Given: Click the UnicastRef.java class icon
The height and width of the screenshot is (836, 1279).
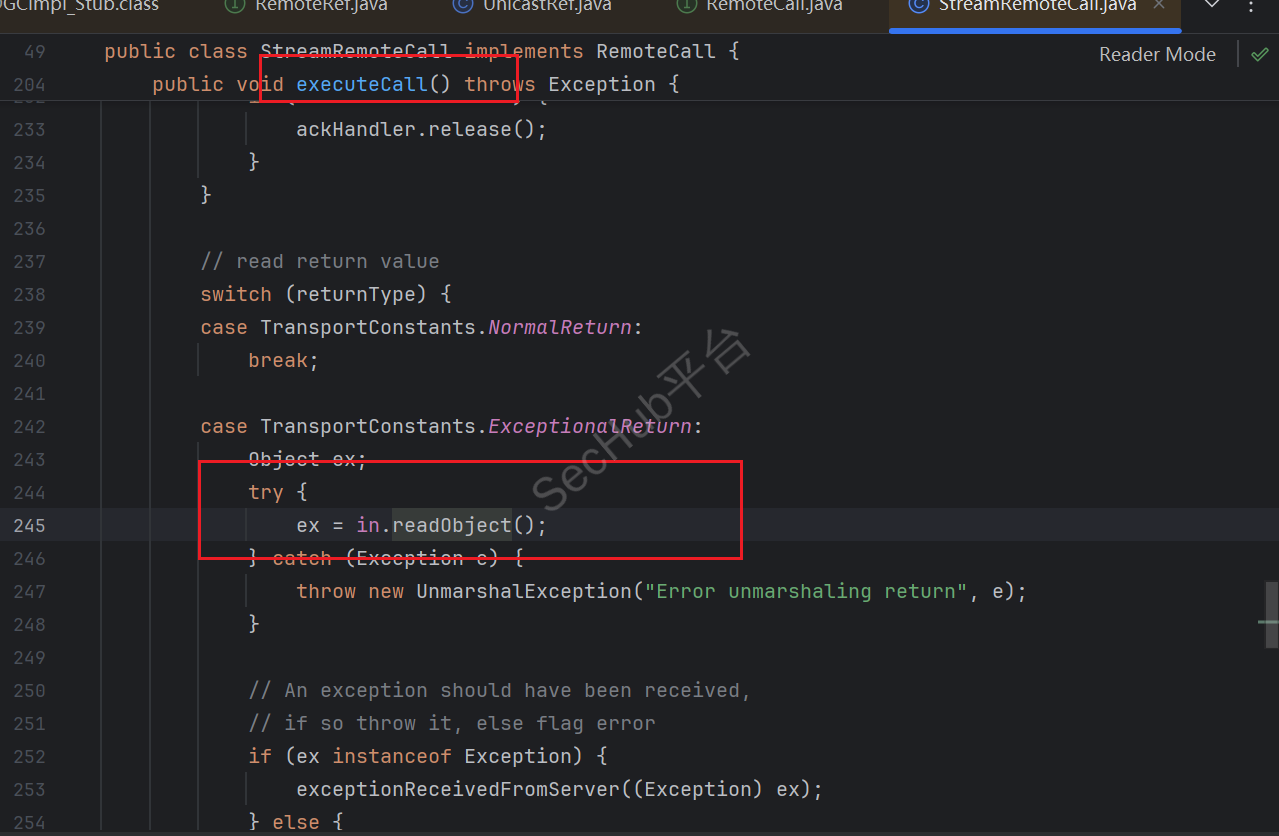Looking at the screenshot, I should (x=462, y=6).
